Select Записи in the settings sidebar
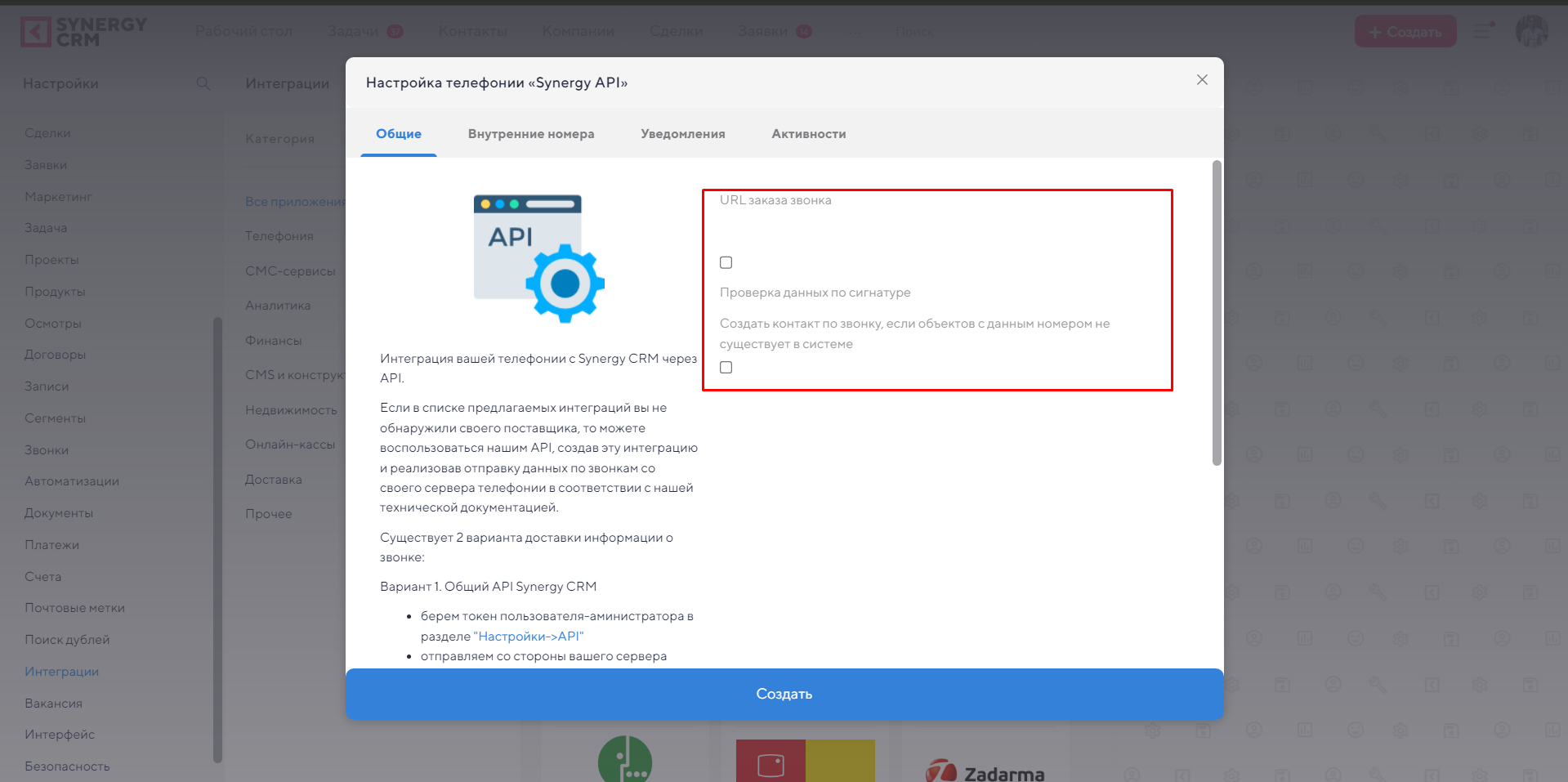Screen dimensions: 1568x782 click(x=47, y=387)
